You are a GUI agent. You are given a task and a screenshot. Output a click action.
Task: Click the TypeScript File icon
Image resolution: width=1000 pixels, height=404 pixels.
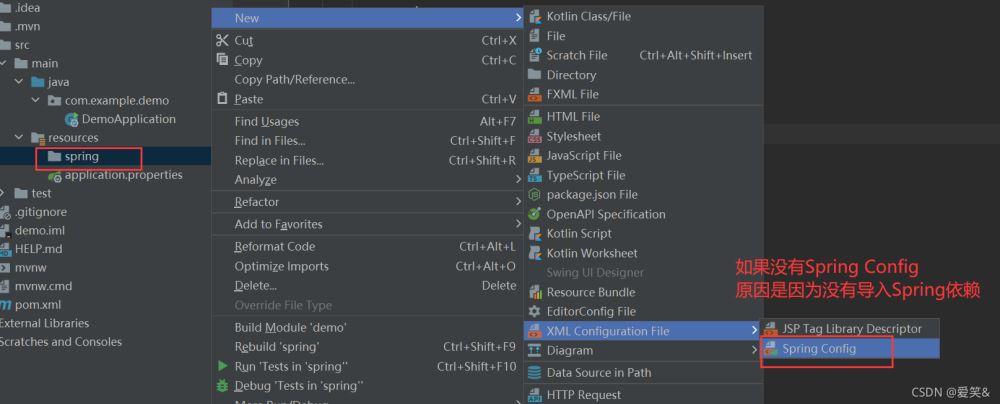534,176
